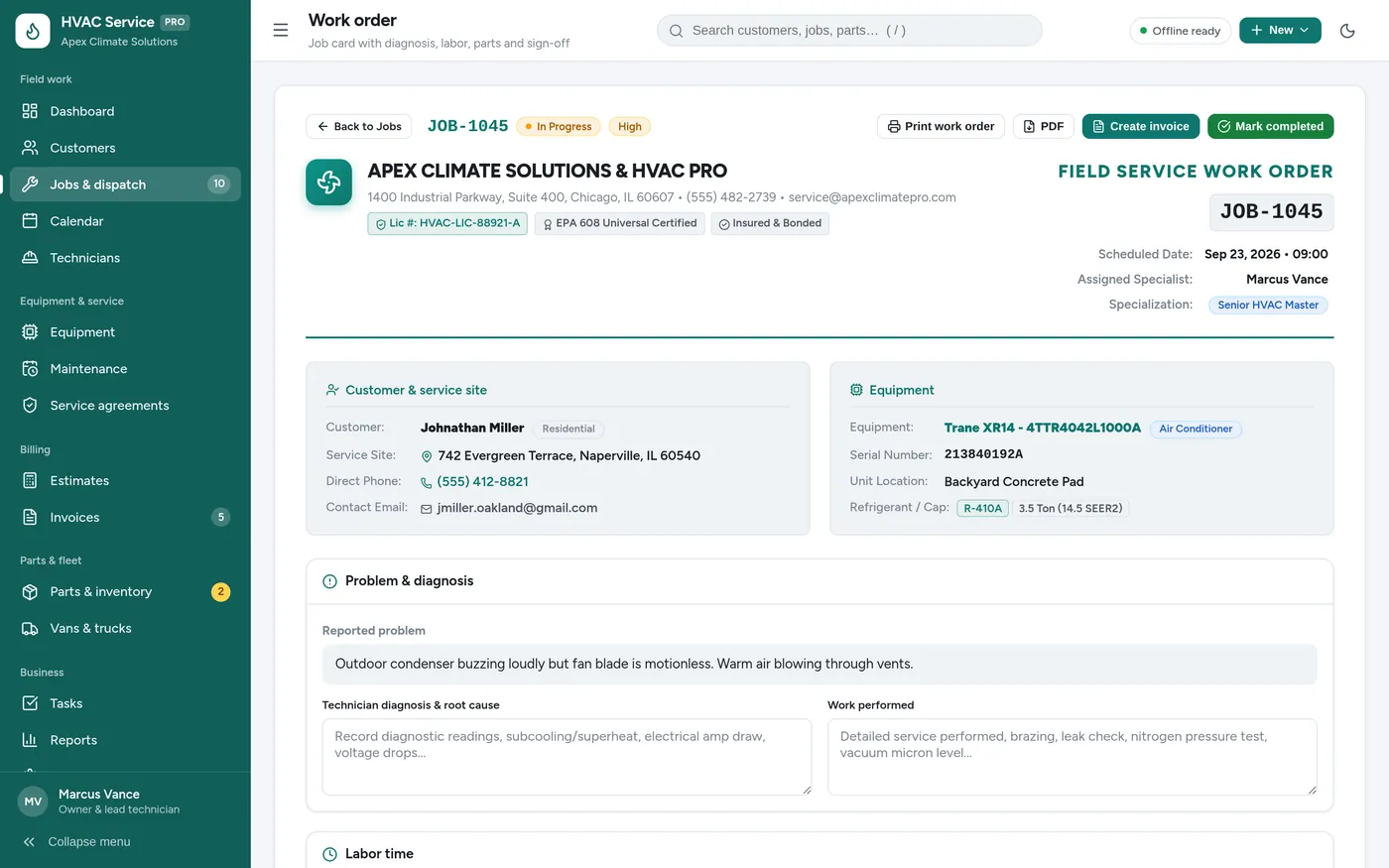Mark the job completed

[x=1270, y=127]
